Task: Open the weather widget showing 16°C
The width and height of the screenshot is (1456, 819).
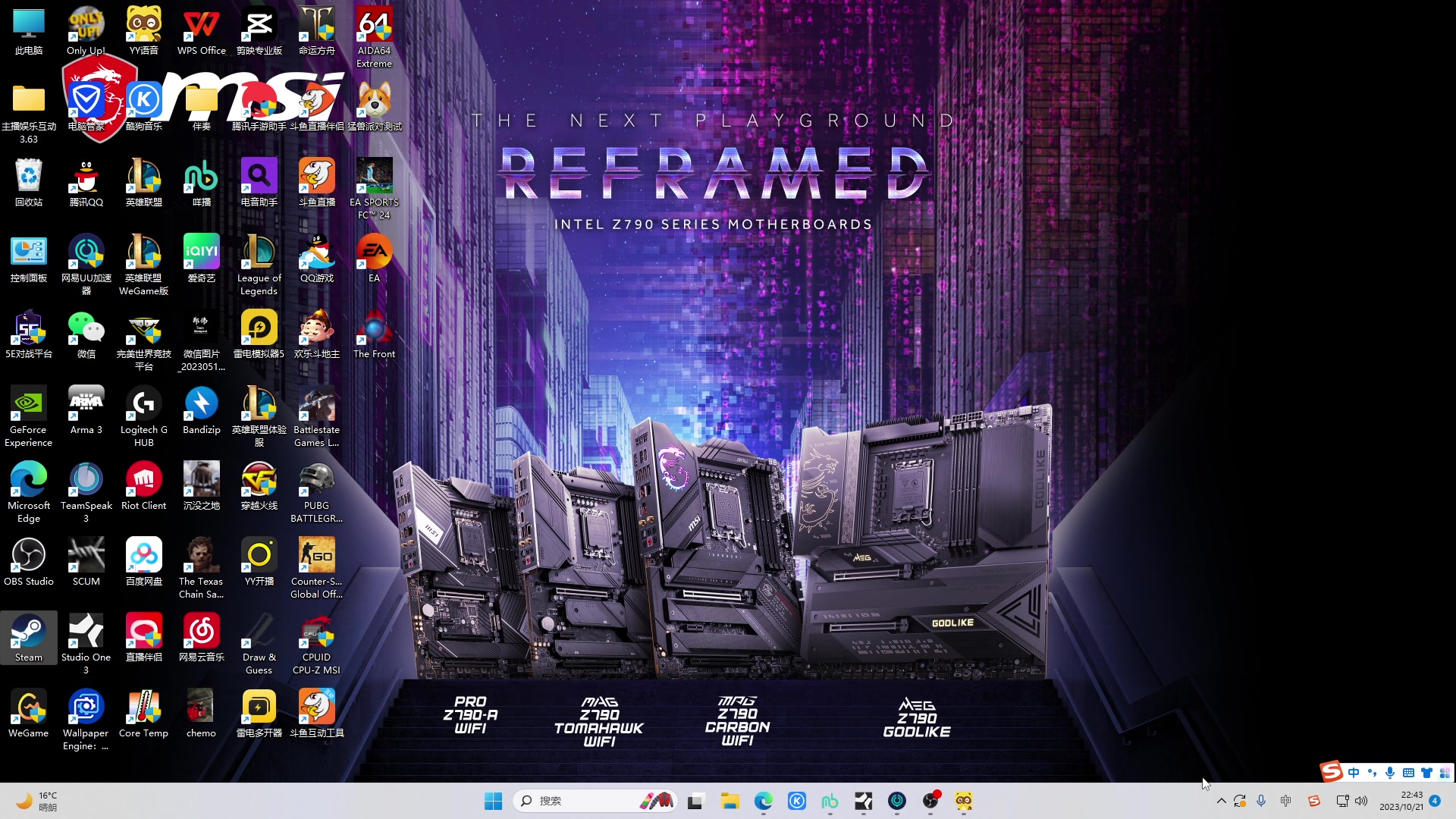Action: click(38, 801)
